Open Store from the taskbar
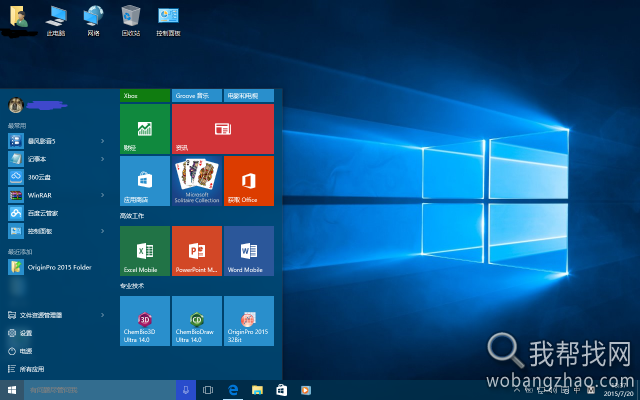 (281, 390)
